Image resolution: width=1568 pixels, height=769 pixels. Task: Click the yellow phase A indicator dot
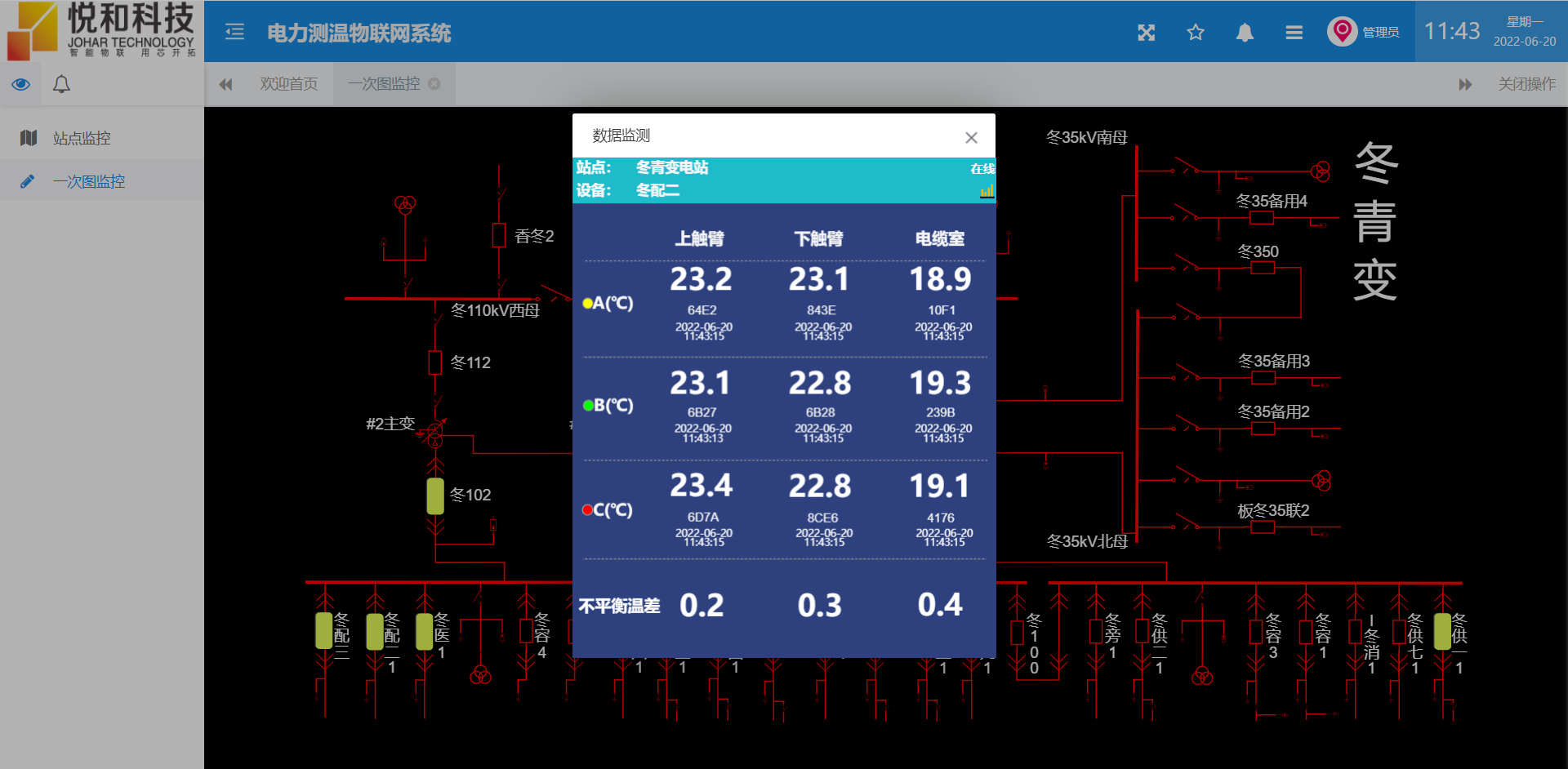587,304
